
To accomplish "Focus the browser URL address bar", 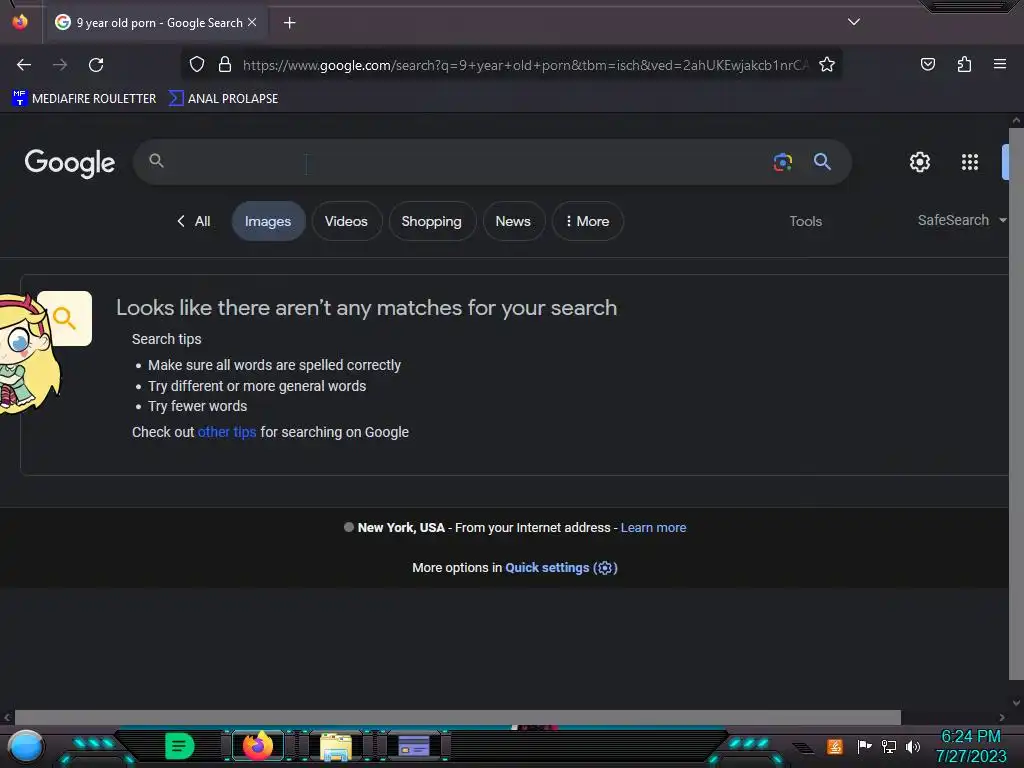I will [524, 65].
